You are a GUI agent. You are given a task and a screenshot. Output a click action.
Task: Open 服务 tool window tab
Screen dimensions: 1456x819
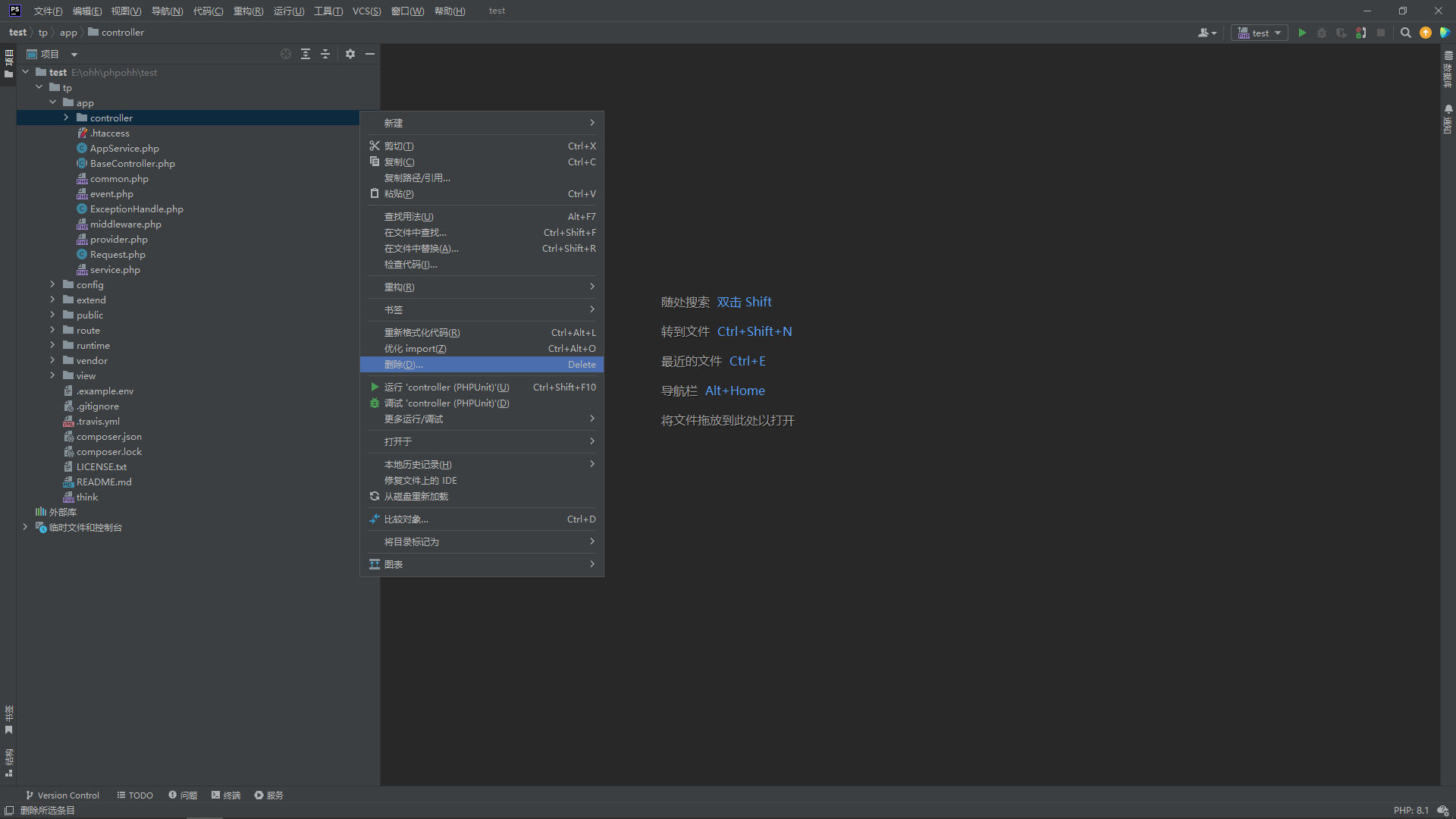(x=269, y=795)
